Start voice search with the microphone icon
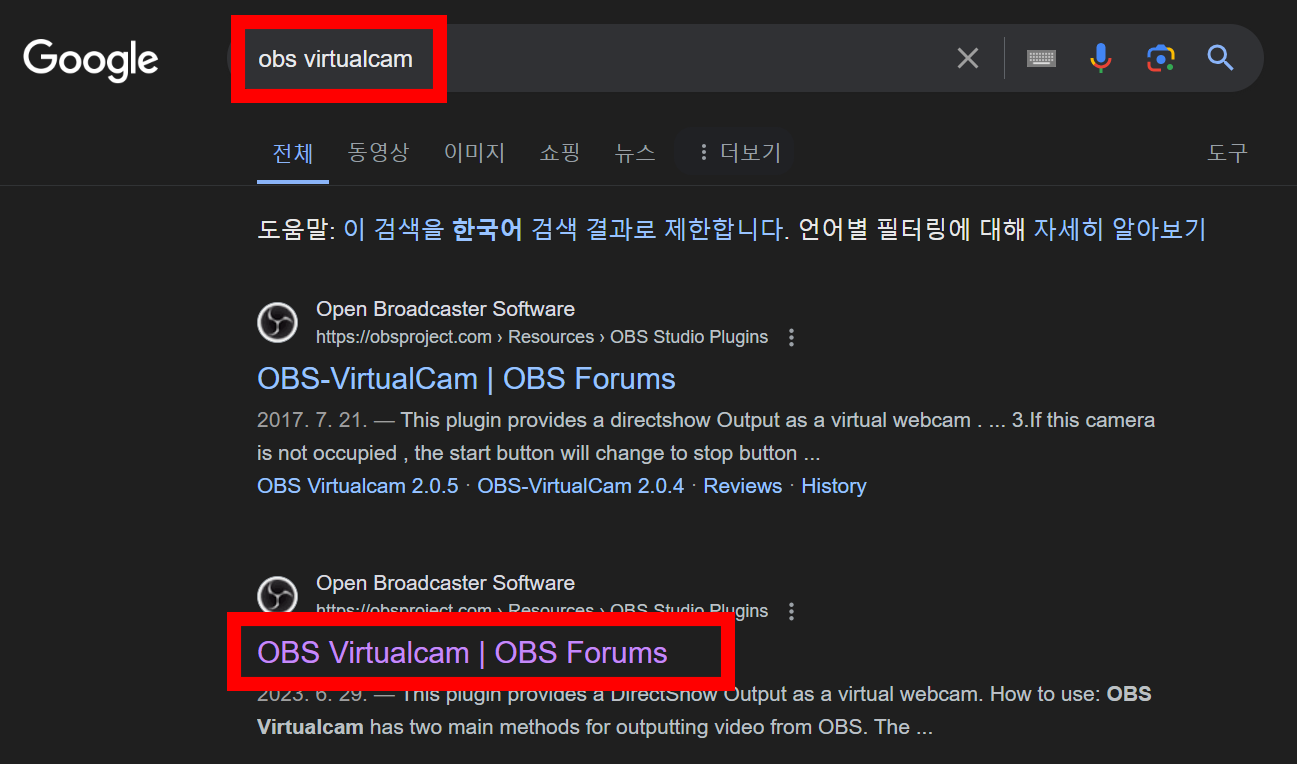The height and width of the screenshot is (764, 1297). pos(1100,58)
